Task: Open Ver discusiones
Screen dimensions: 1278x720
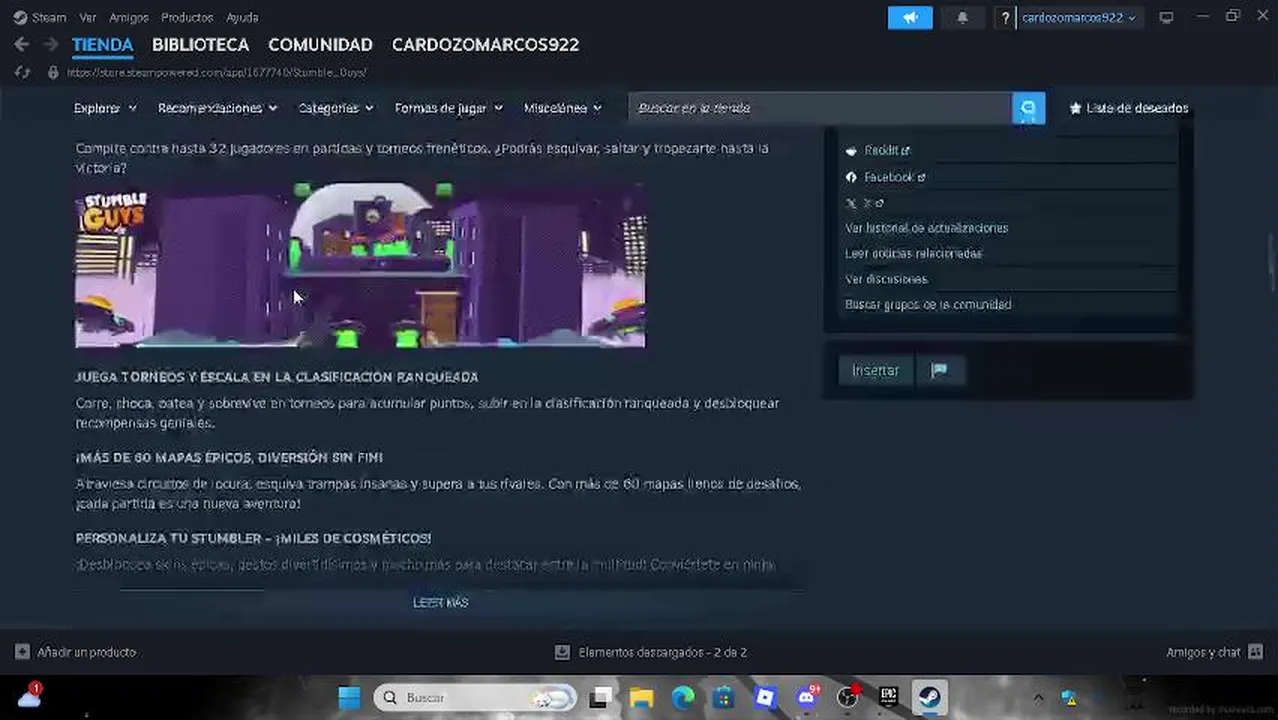Action: (x=886, y=279)
